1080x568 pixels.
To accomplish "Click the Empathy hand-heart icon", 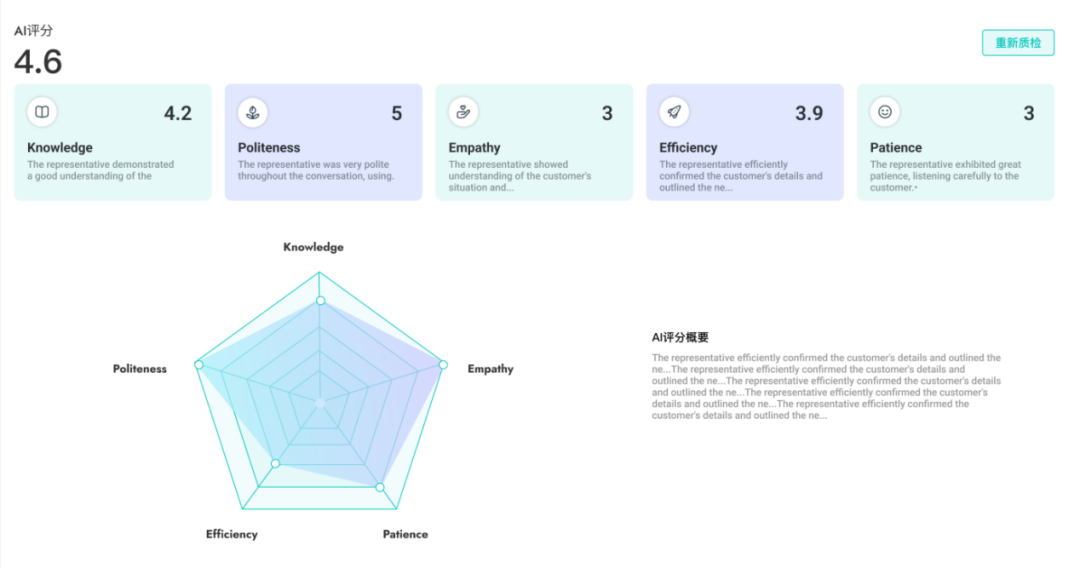I will 463,112.
